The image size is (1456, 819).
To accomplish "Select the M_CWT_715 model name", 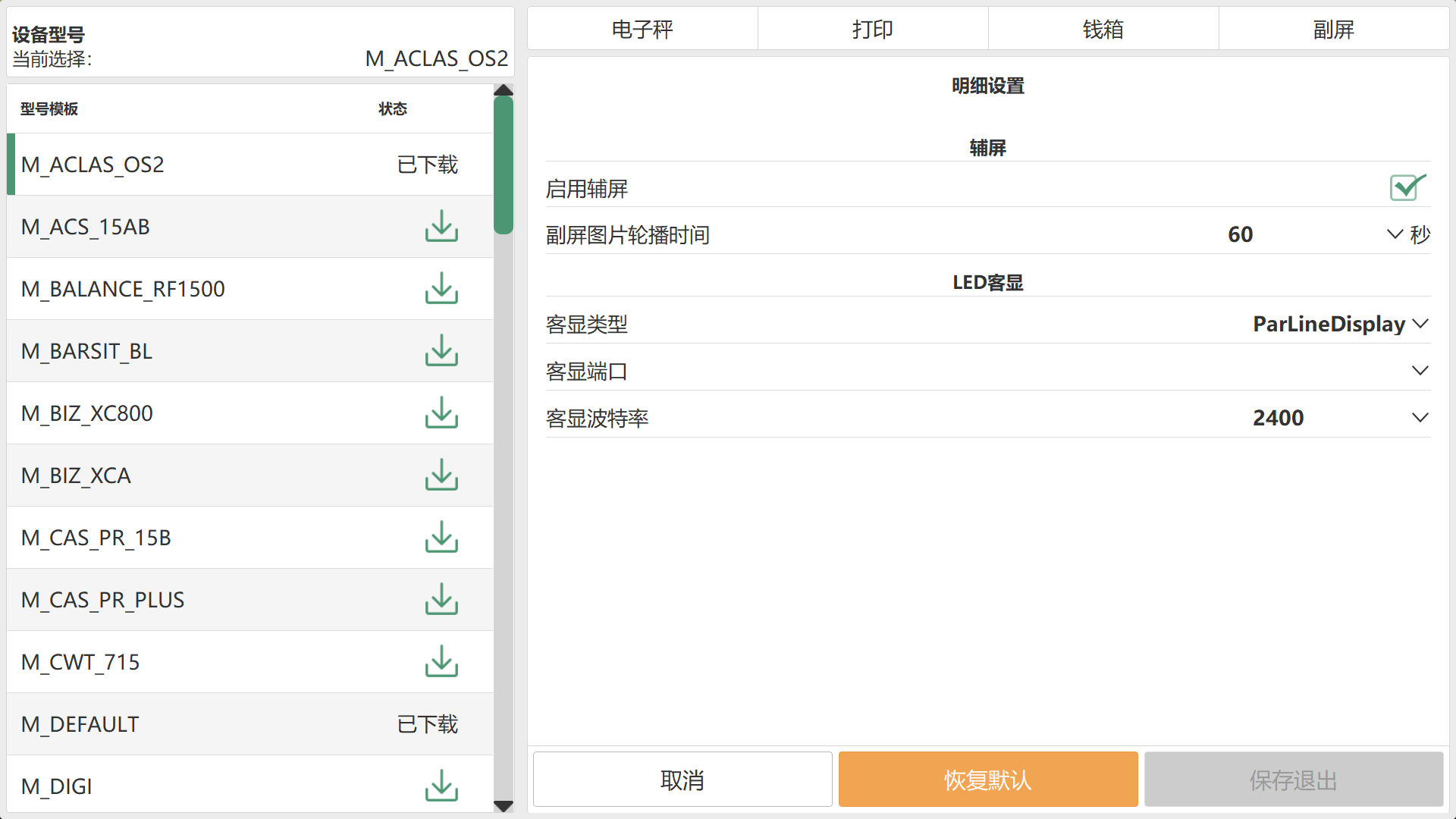I will [80, 662].
